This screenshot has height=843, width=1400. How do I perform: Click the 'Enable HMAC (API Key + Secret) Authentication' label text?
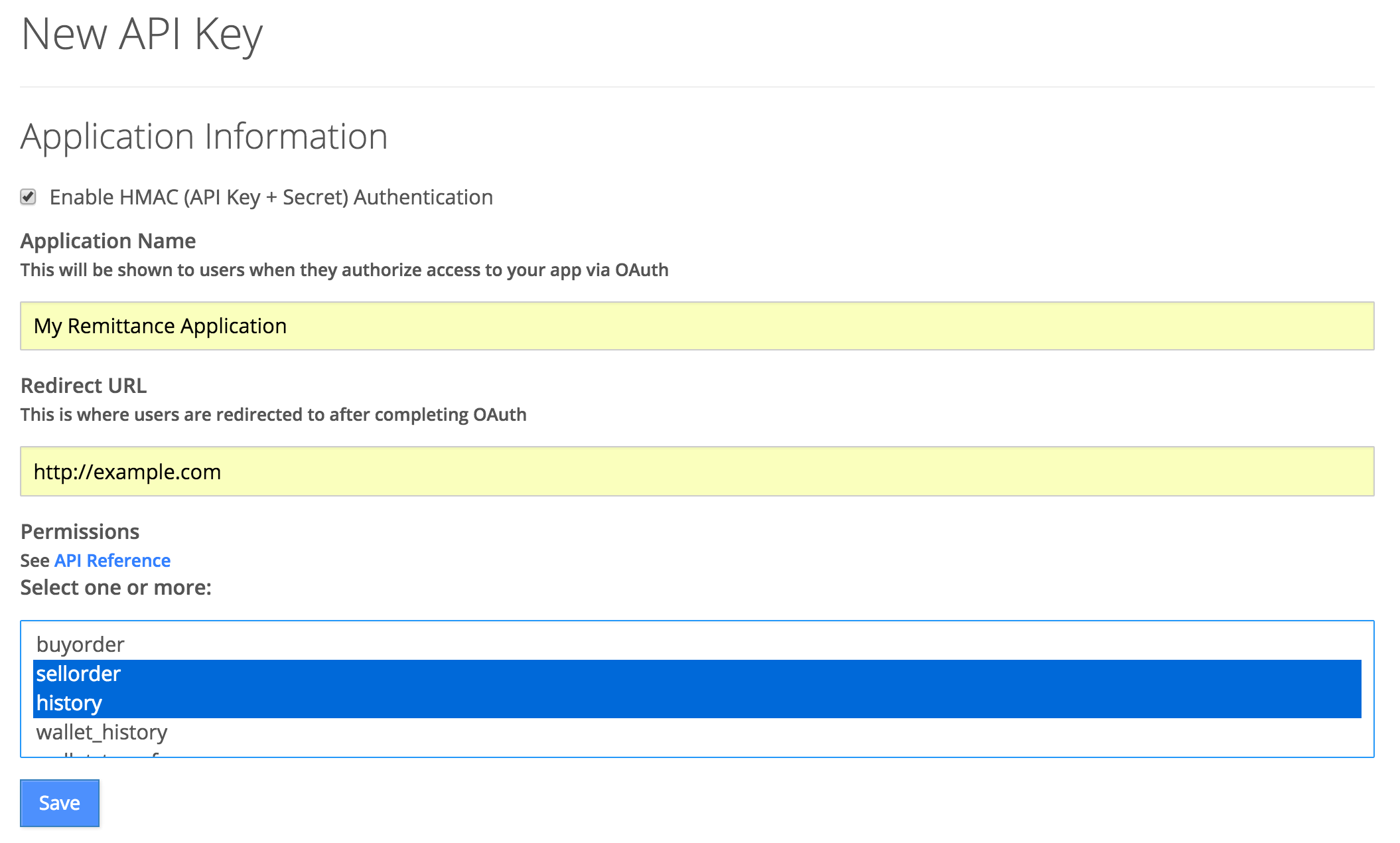tap(271, 197)
